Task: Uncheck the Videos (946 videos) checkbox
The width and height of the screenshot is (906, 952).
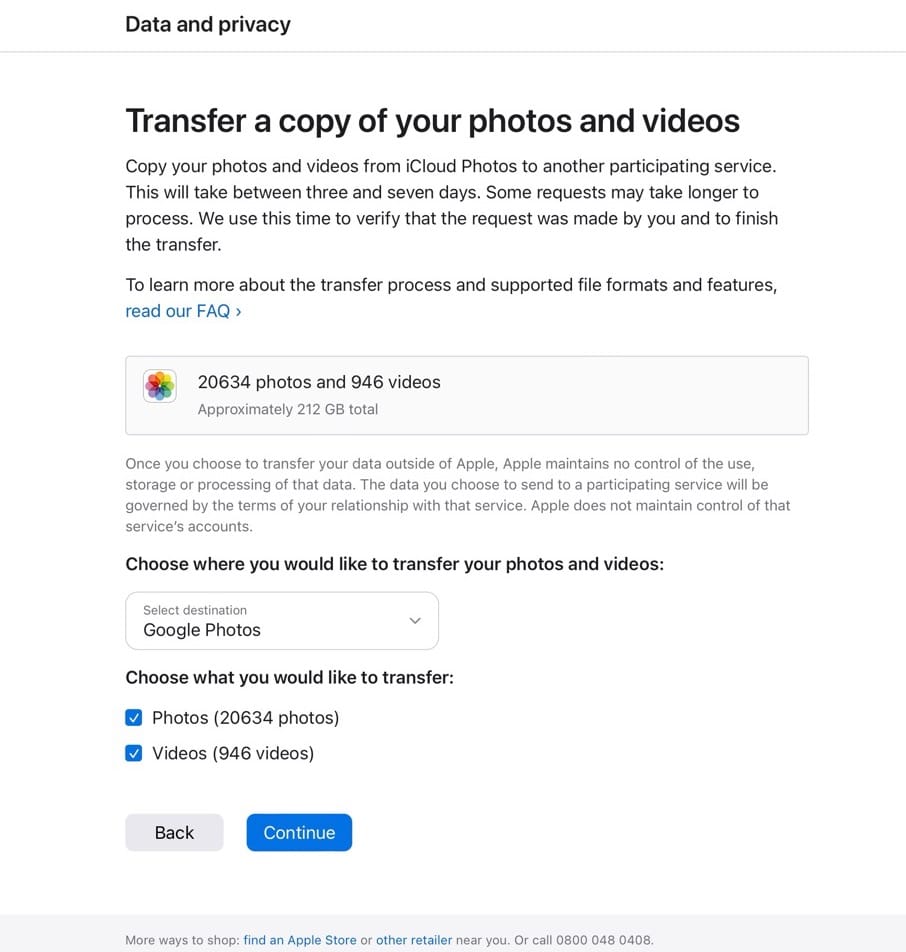Action: click(134, 753)
